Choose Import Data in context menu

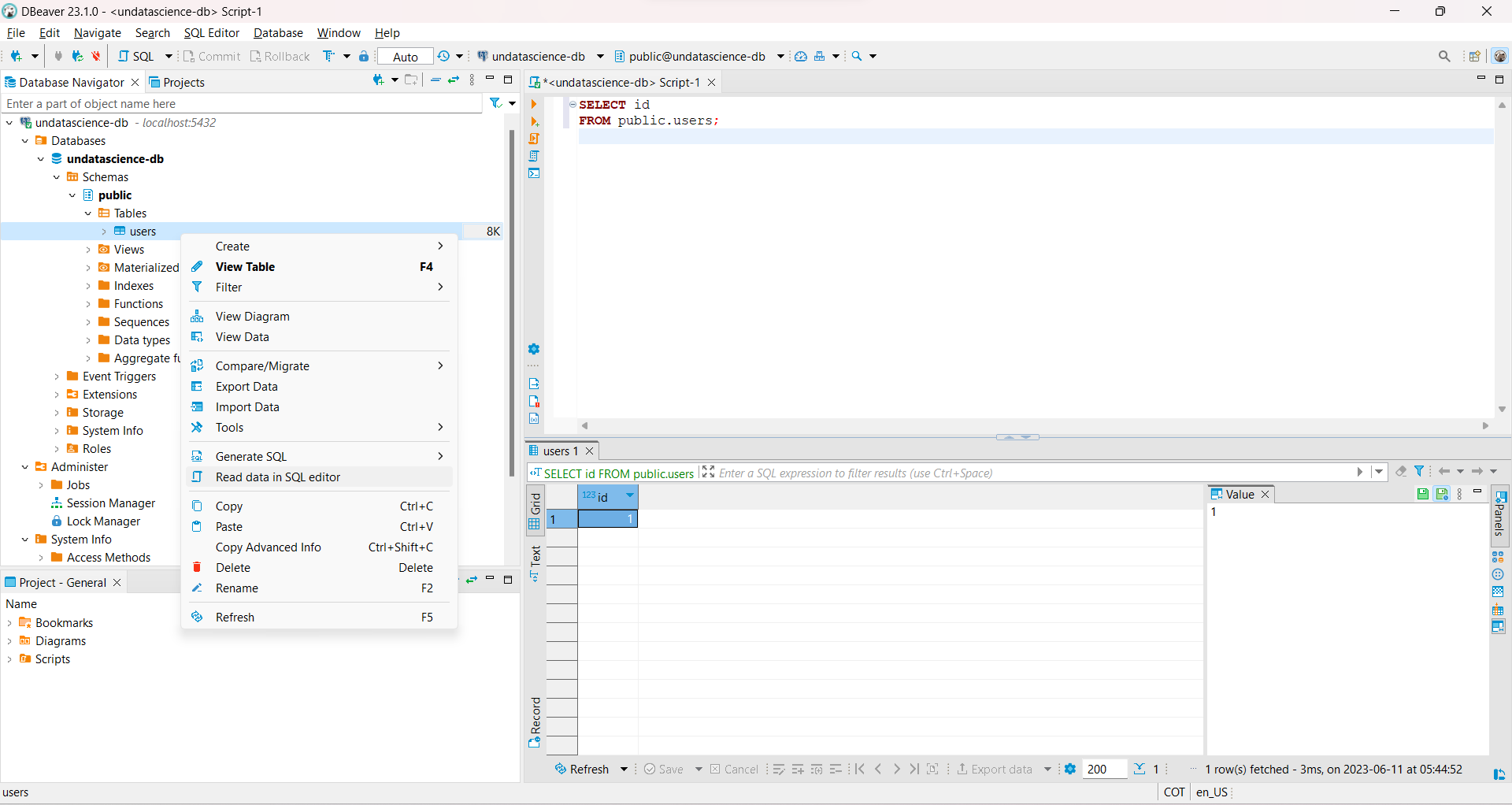[319, 407]
